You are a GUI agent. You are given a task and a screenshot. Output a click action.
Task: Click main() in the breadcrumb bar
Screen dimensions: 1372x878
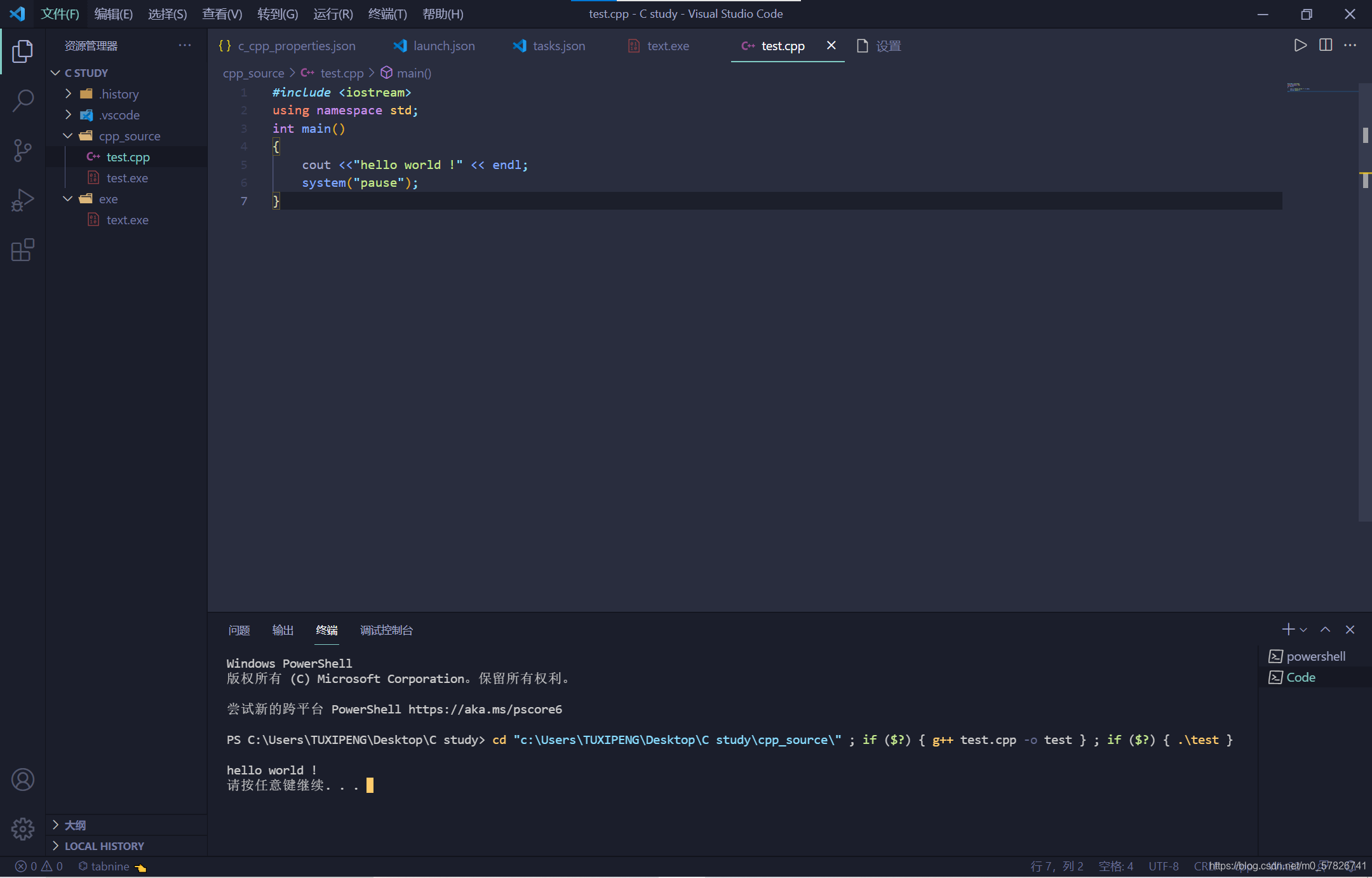pyautogui.click(x=413, y=73)
